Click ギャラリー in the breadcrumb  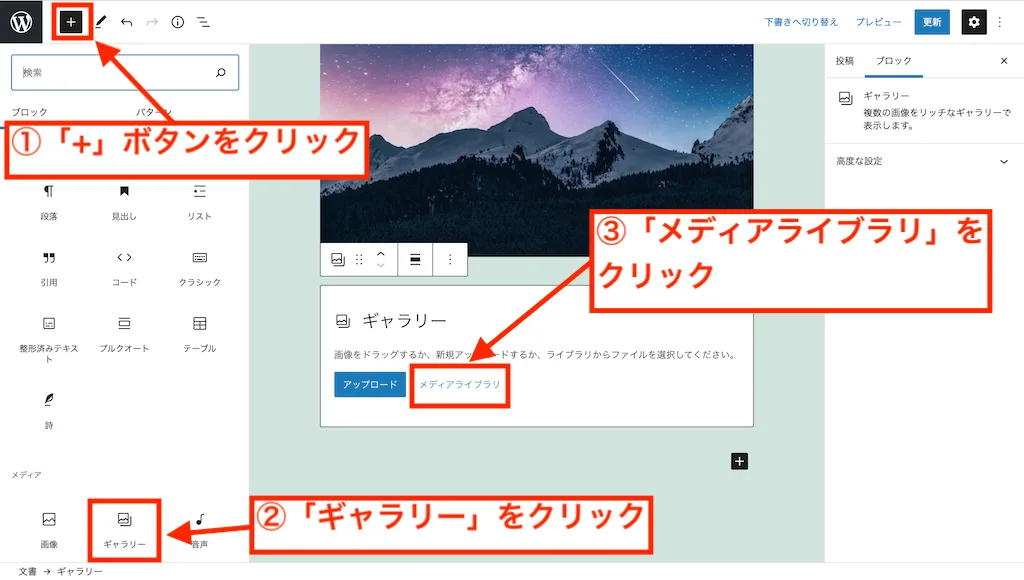tap(80, 572)
